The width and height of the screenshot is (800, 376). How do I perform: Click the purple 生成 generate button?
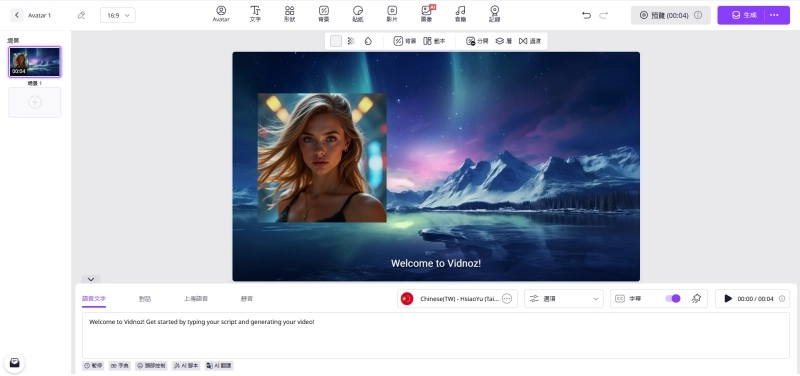tap(743, 15)
